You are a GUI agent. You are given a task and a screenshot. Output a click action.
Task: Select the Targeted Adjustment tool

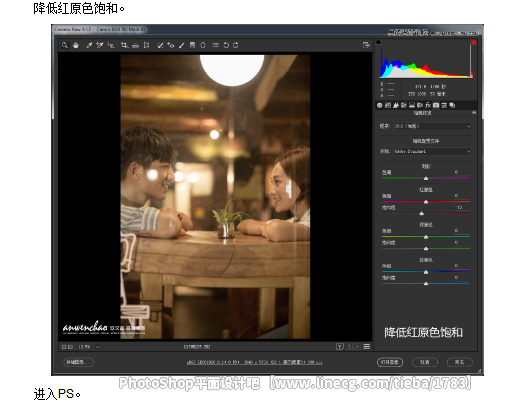tap(111, 45)
